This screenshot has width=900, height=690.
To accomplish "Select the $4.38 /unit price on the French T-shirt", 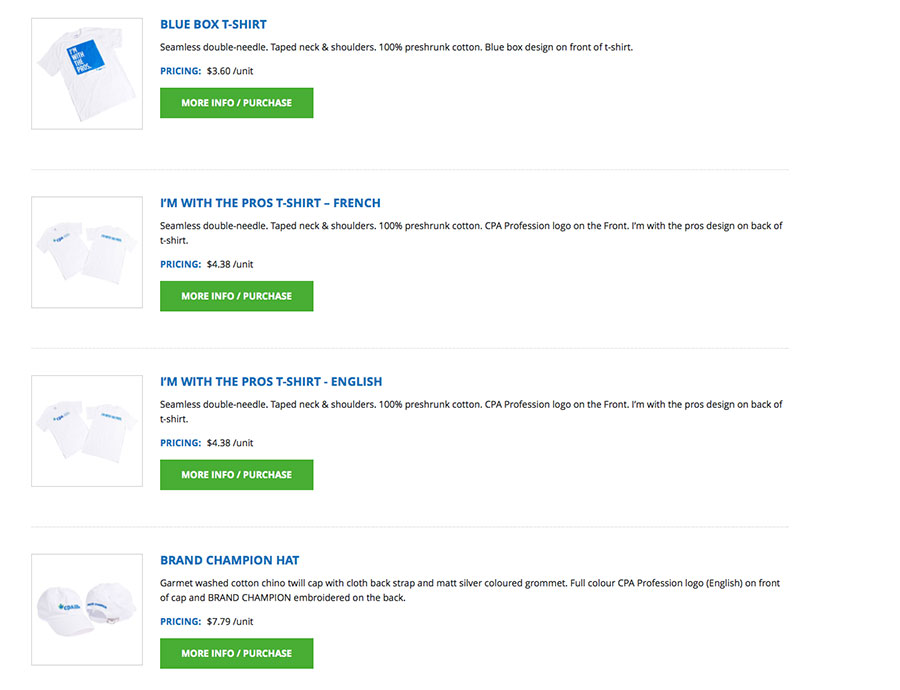I will pos(230,265).
